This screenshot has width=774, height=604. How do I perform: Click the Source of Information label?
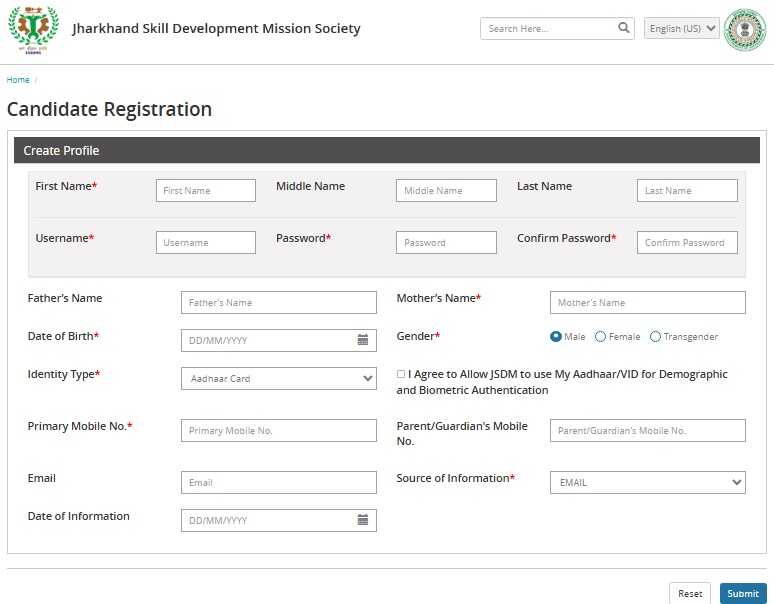coord(455,478)
